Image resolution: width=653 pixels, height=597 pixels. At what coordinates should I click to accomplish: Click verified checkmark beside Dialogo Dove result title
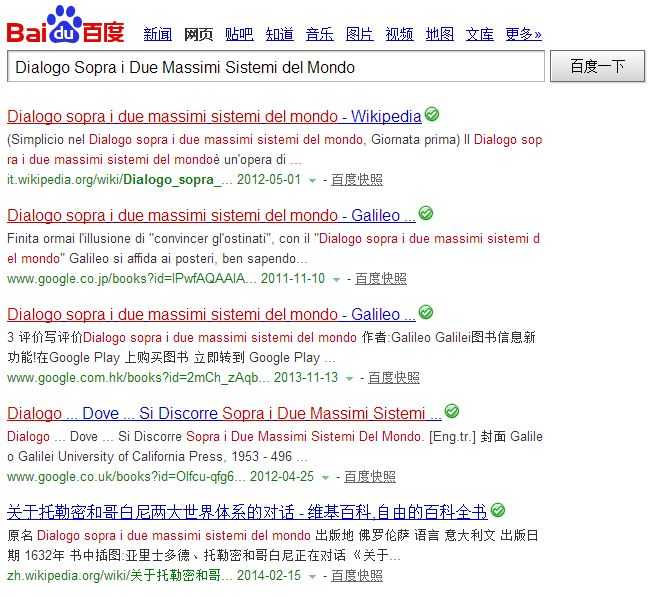451,411
